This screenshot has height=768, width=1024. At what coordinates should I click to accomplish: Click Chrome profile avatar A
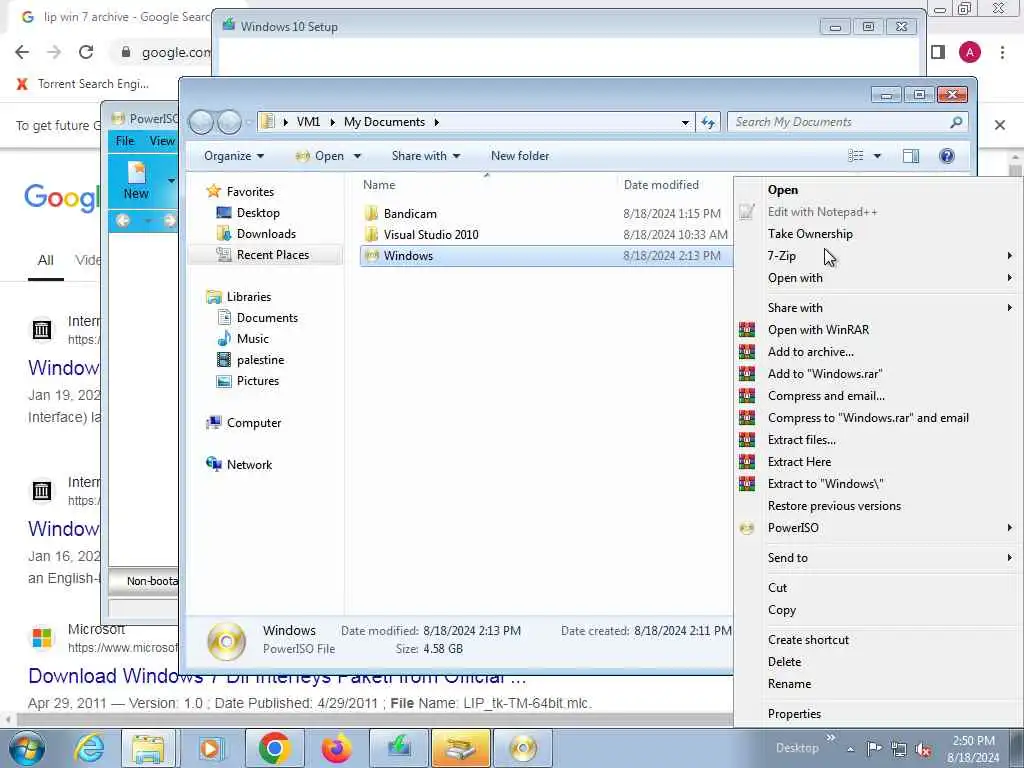(x=970, y=52)
